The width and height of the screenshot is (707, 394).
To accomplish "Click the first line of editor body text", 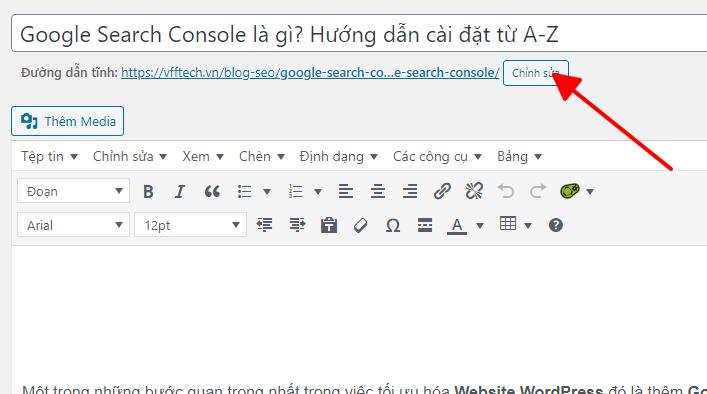I will (x=364, y=390).
